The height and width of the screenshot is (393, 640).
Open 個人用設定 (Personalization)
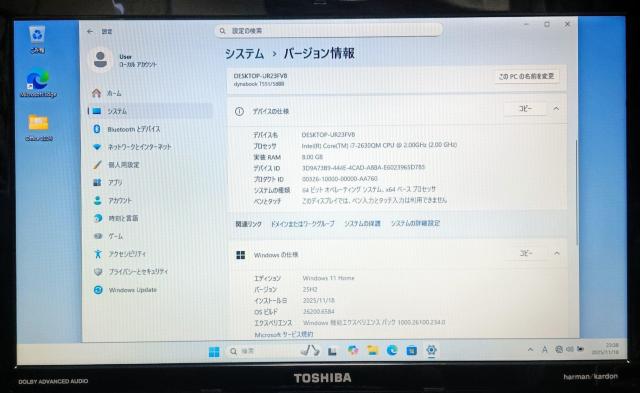tap(149, 165)
